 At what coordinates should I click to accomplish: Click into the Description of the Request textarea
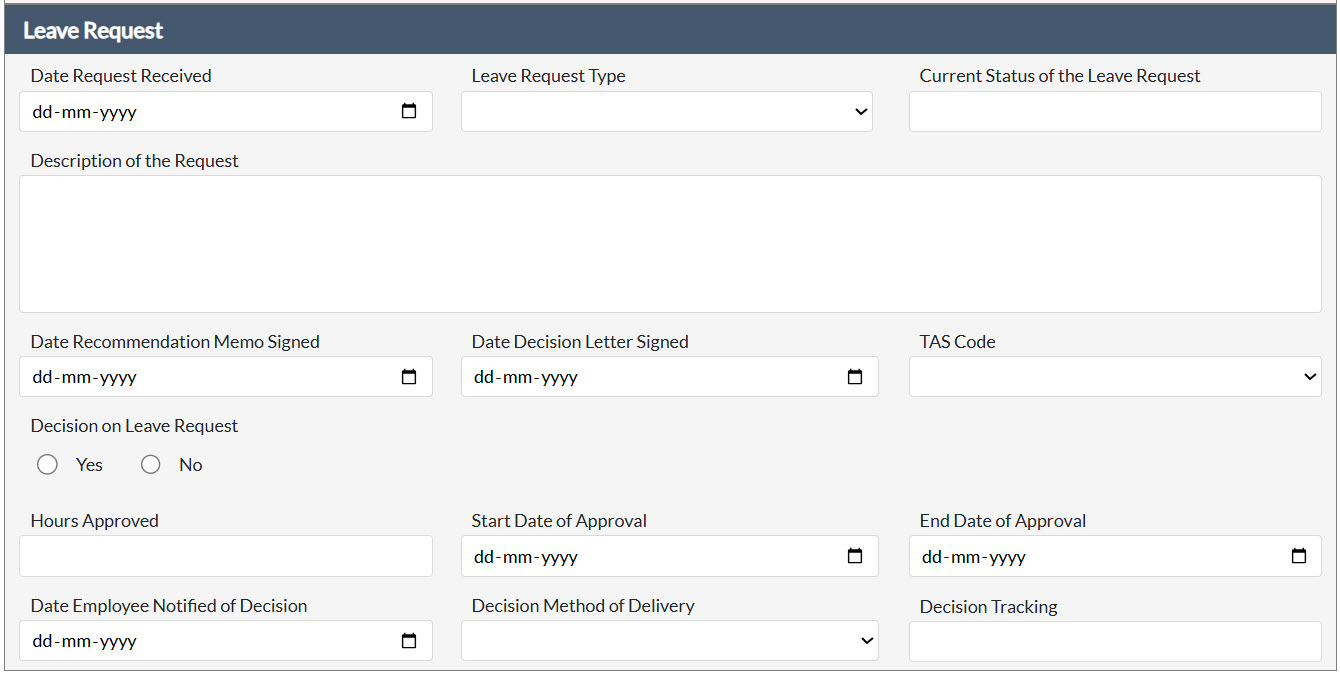[670, 244]
